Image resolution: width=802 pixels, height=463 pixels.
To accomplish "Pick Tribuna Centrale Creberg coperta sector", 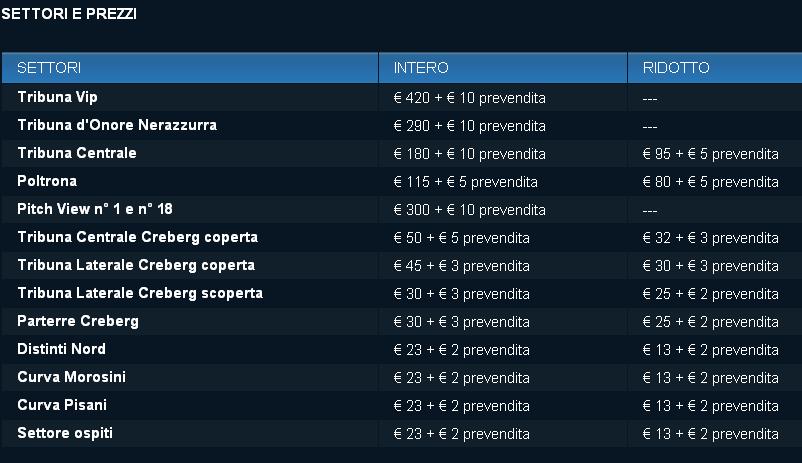I will tap(137, 237).
